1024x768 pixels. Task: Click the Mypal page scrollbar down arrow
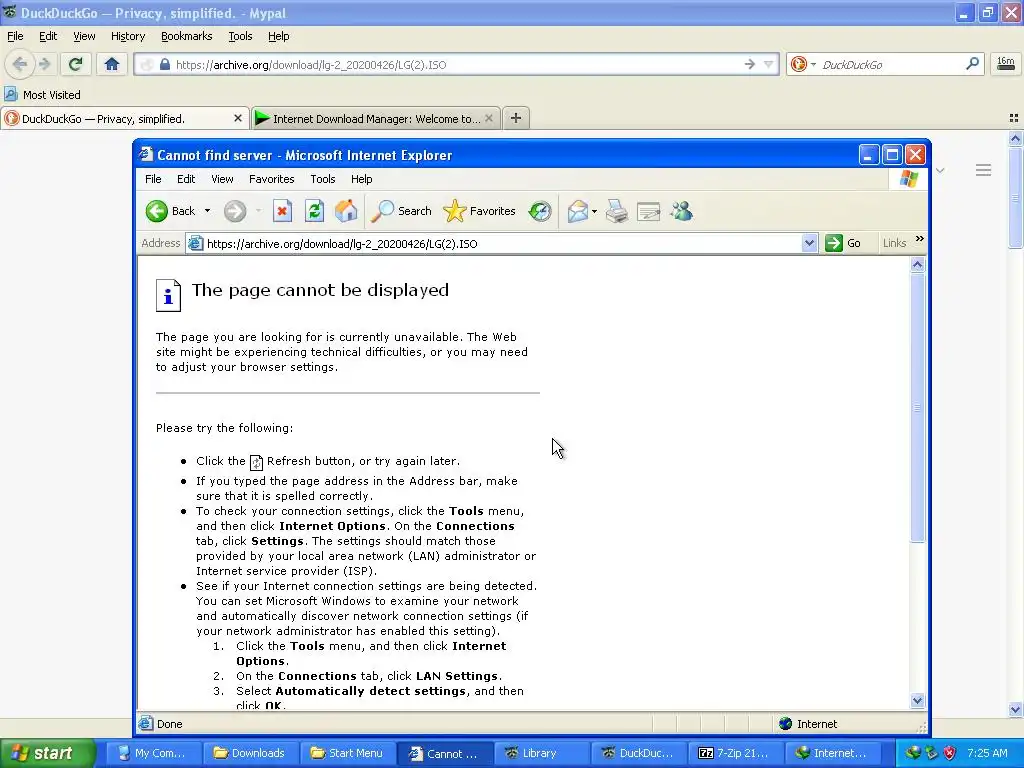[x=1015, y=709]
